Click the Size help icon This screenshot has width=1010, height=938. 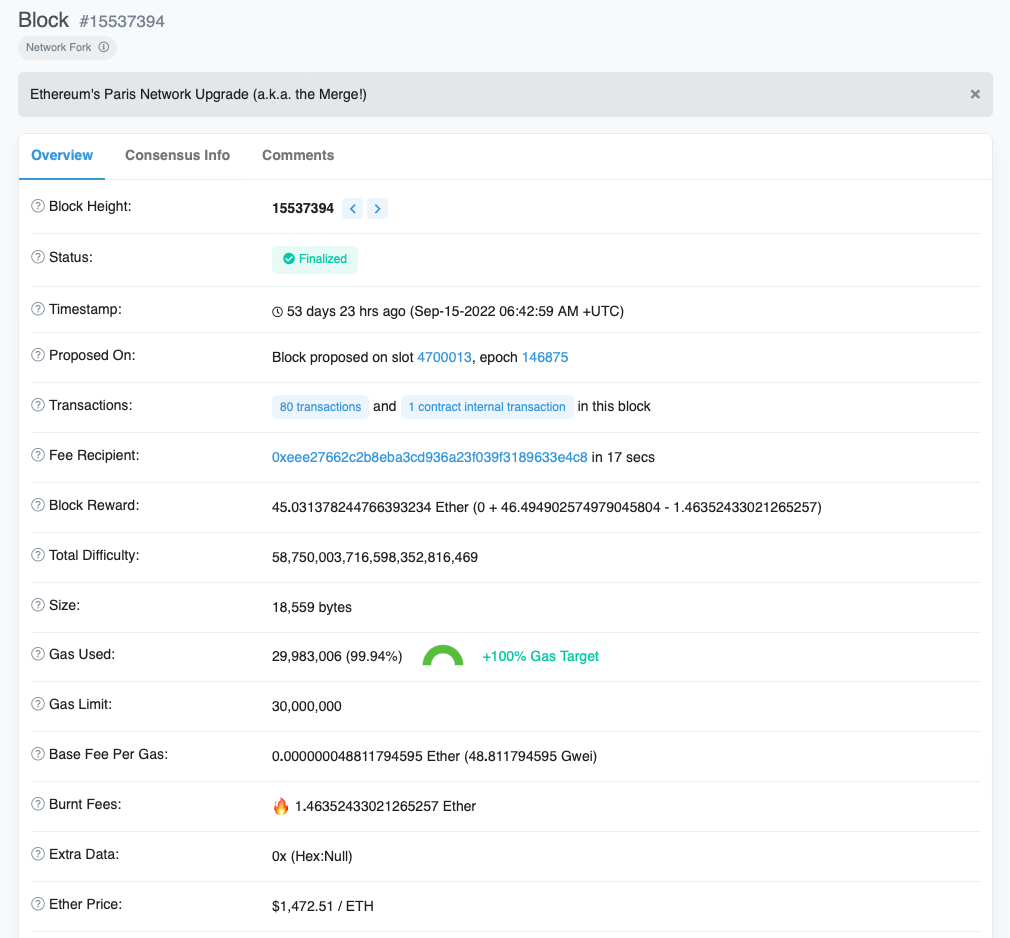tap(38, 605)
